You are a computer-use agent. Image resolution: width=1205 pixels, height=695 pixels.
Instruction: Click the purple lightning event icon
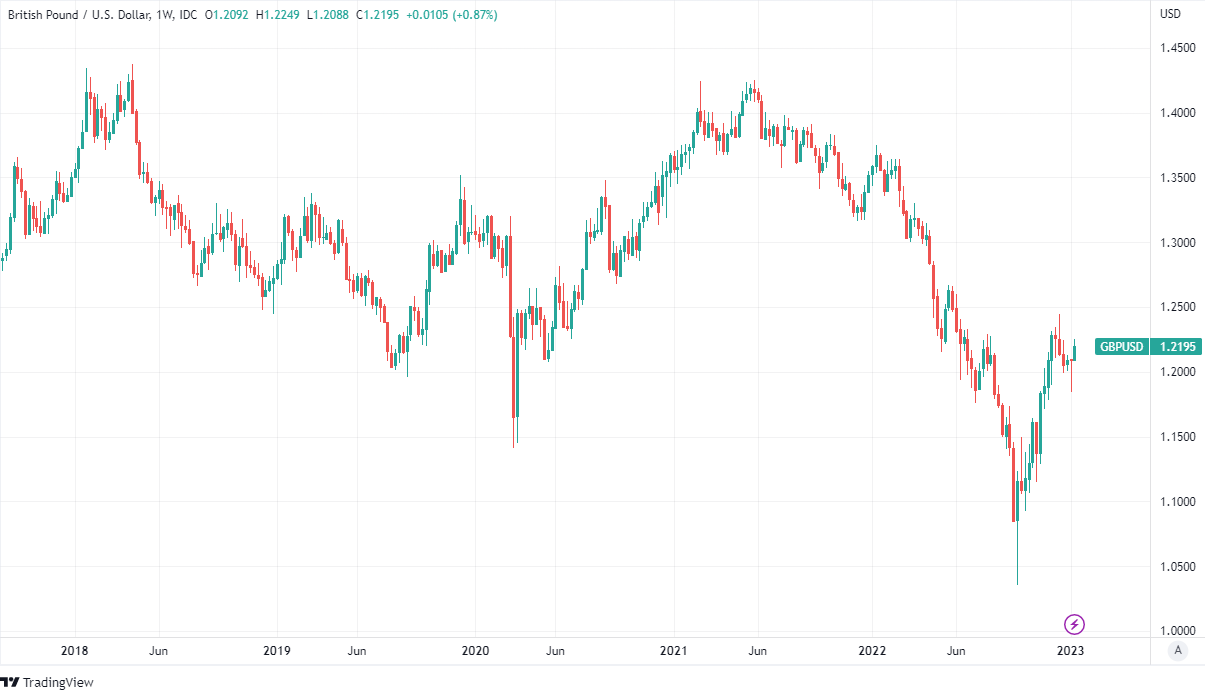1074,624
